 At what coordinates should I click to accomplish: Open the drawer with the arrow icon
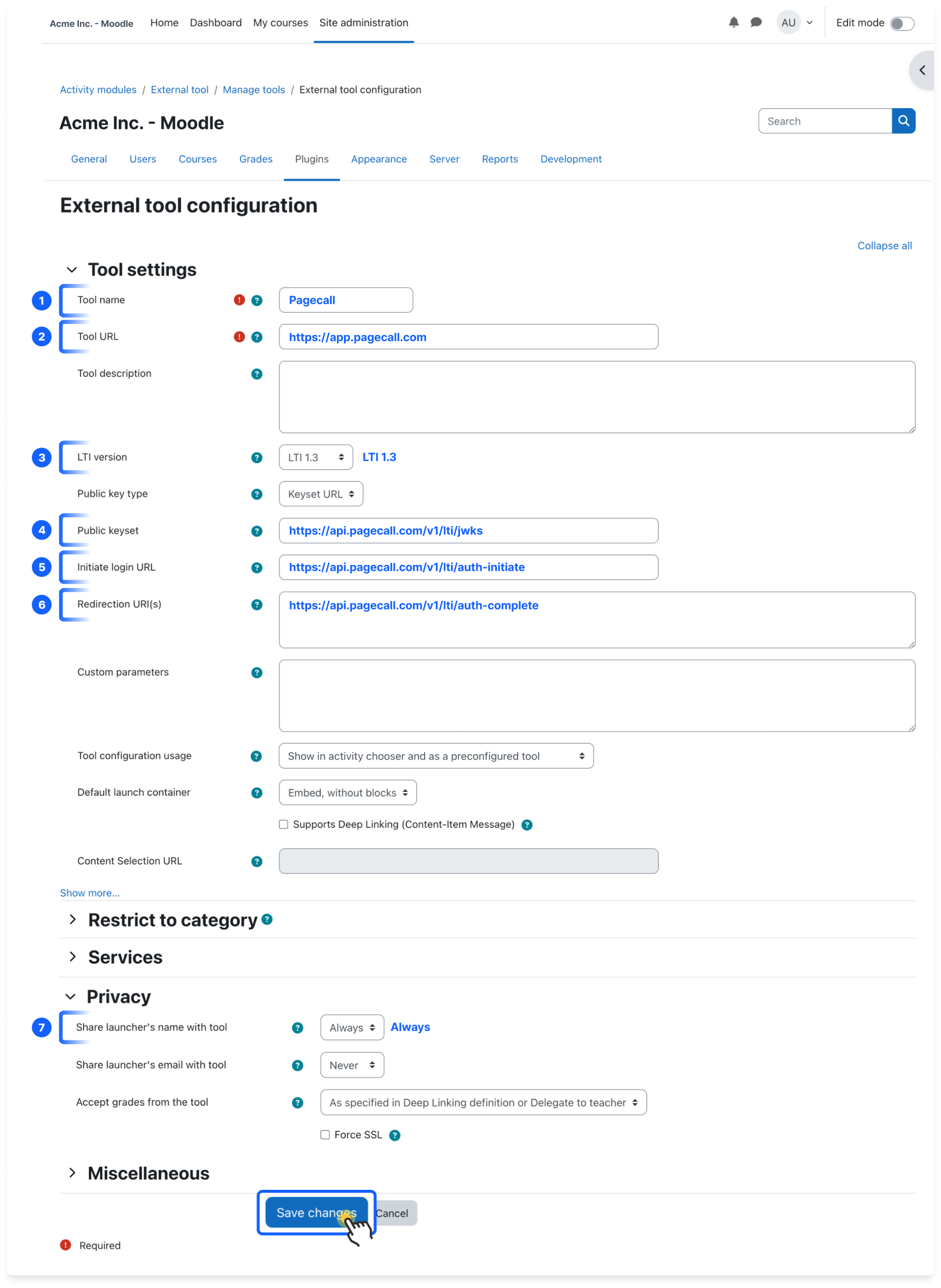pos(922,71)
